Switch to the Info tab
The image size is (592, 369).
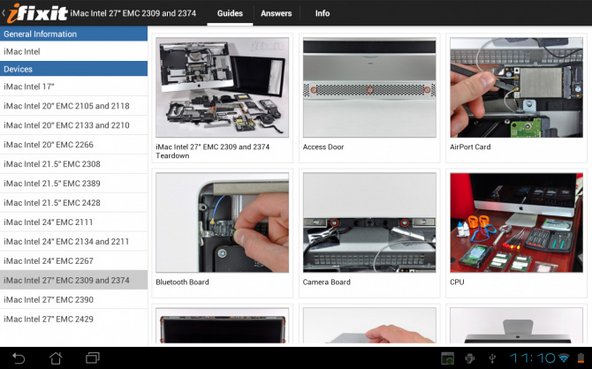[x=322, y=13]
